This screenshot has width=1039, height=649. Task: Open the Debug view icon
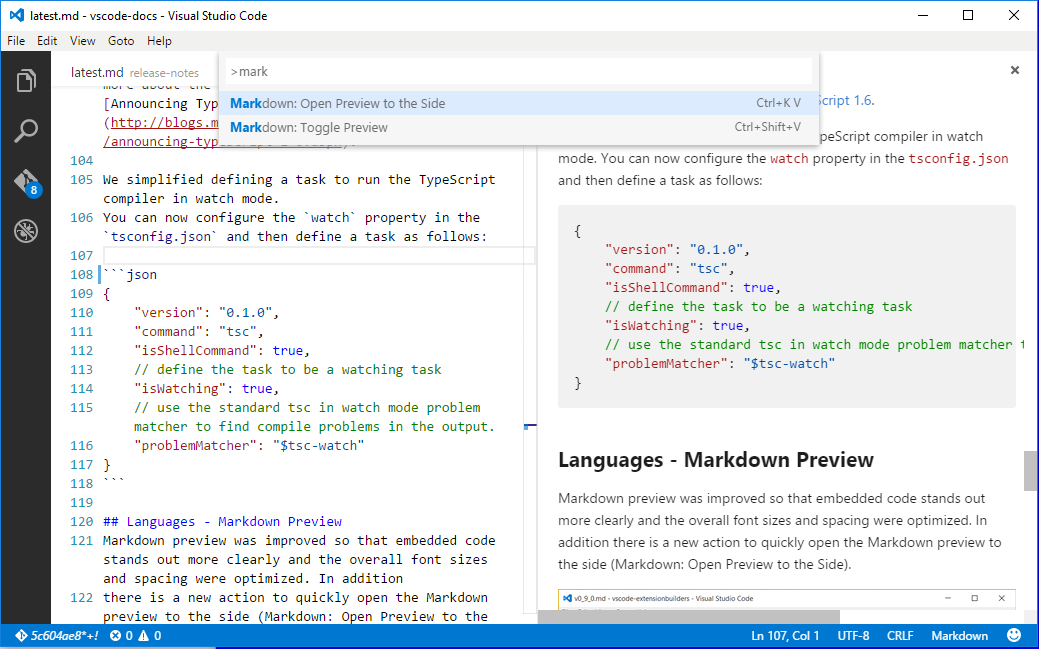tap(26, 231)
